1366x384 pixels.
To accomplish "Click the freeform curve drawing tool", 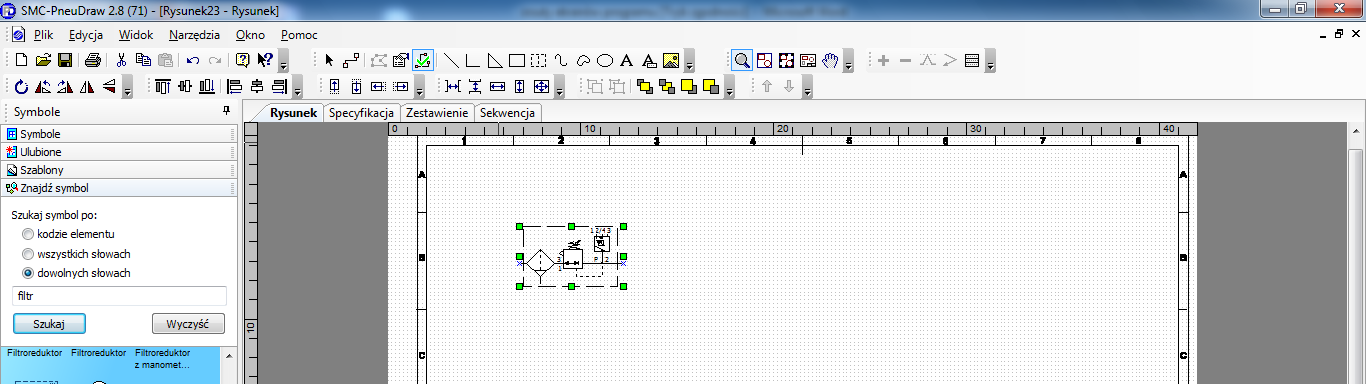I will (x=561, y=60).
